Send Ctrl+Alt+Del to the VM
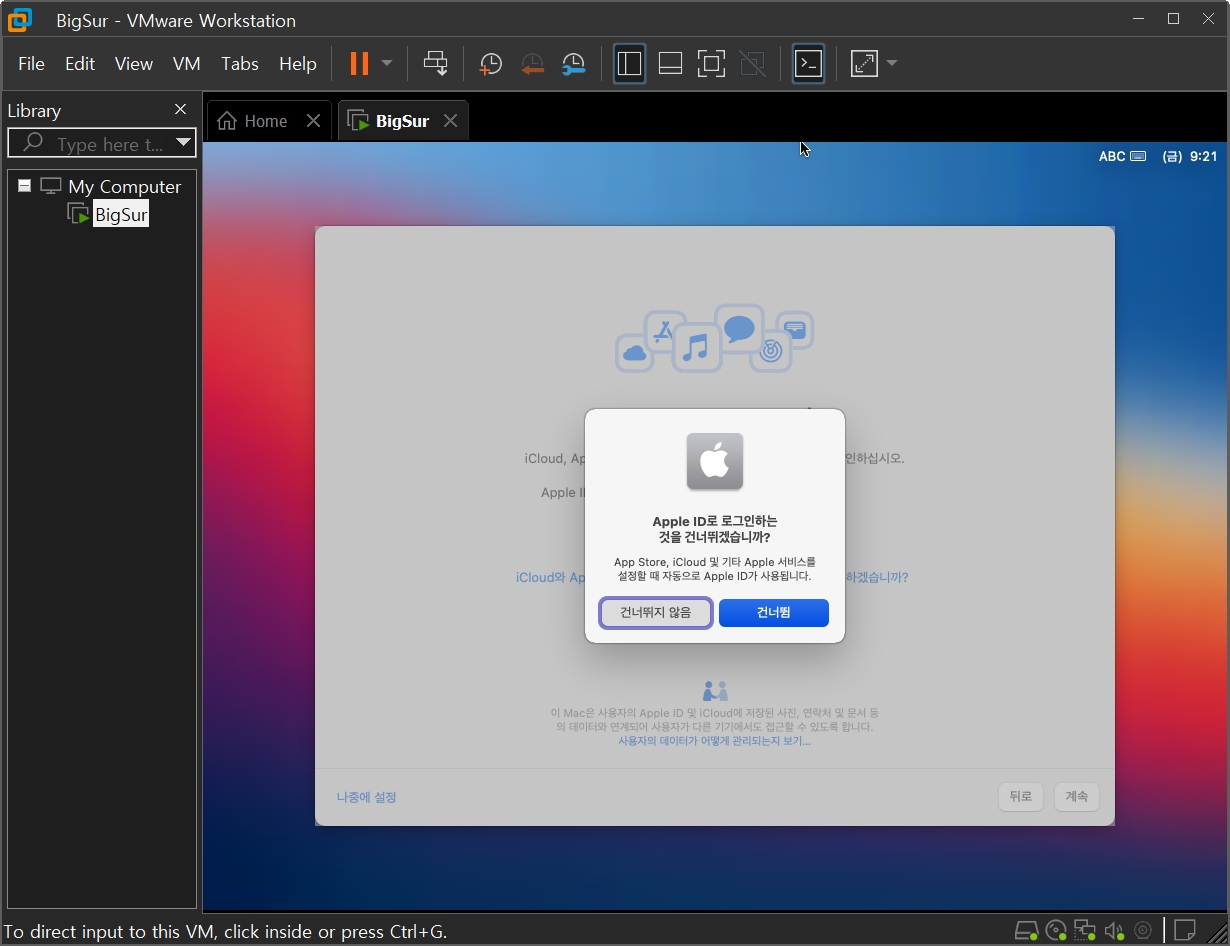Image resolution: width=1230 pixels, height=946 pixels. (435, 64)
